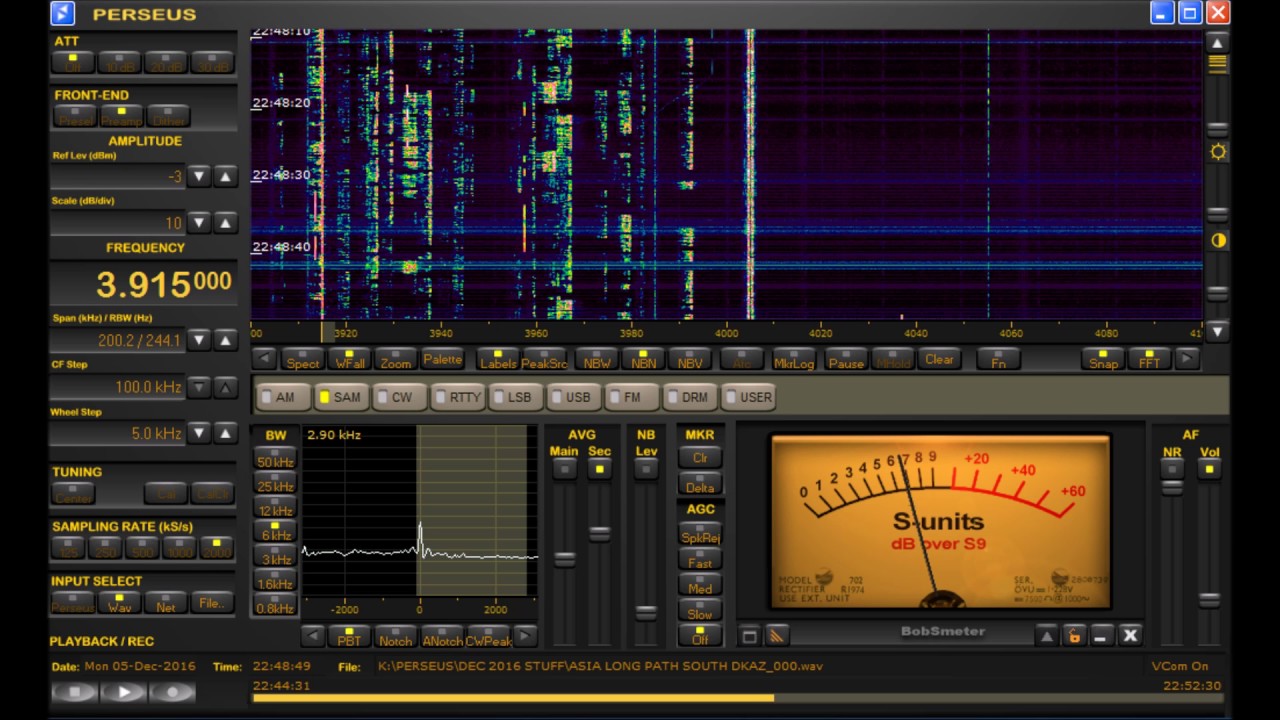Screen dimensions: 1280x720
Task: Adjust the AF Vol slider handle
Action: click(x=1210, y=600)
